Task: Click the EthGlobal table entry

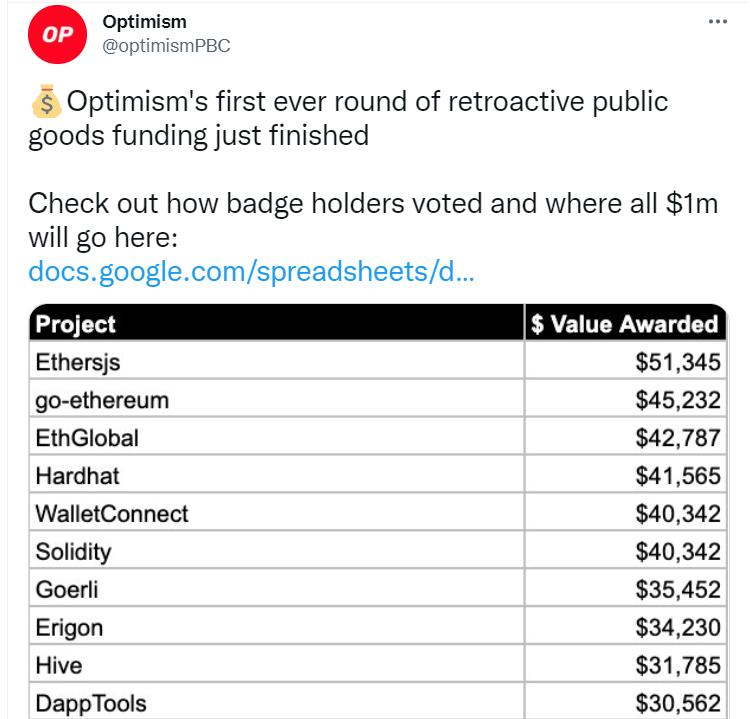Action: pyautogui.click(x=87, y=438)
